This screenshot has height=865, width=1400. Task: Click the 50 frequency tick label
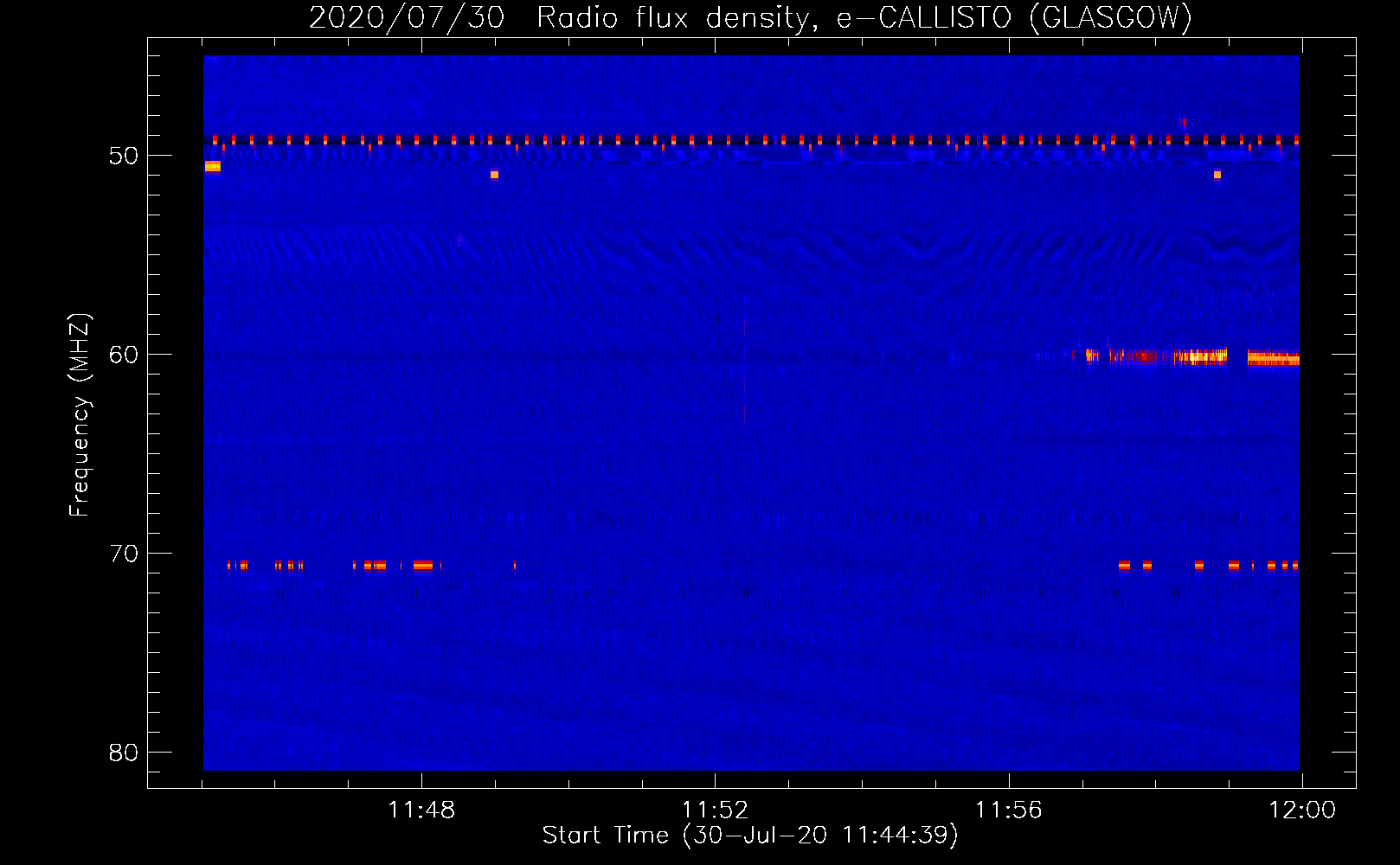pyautogui.click(x=124, y=156)
